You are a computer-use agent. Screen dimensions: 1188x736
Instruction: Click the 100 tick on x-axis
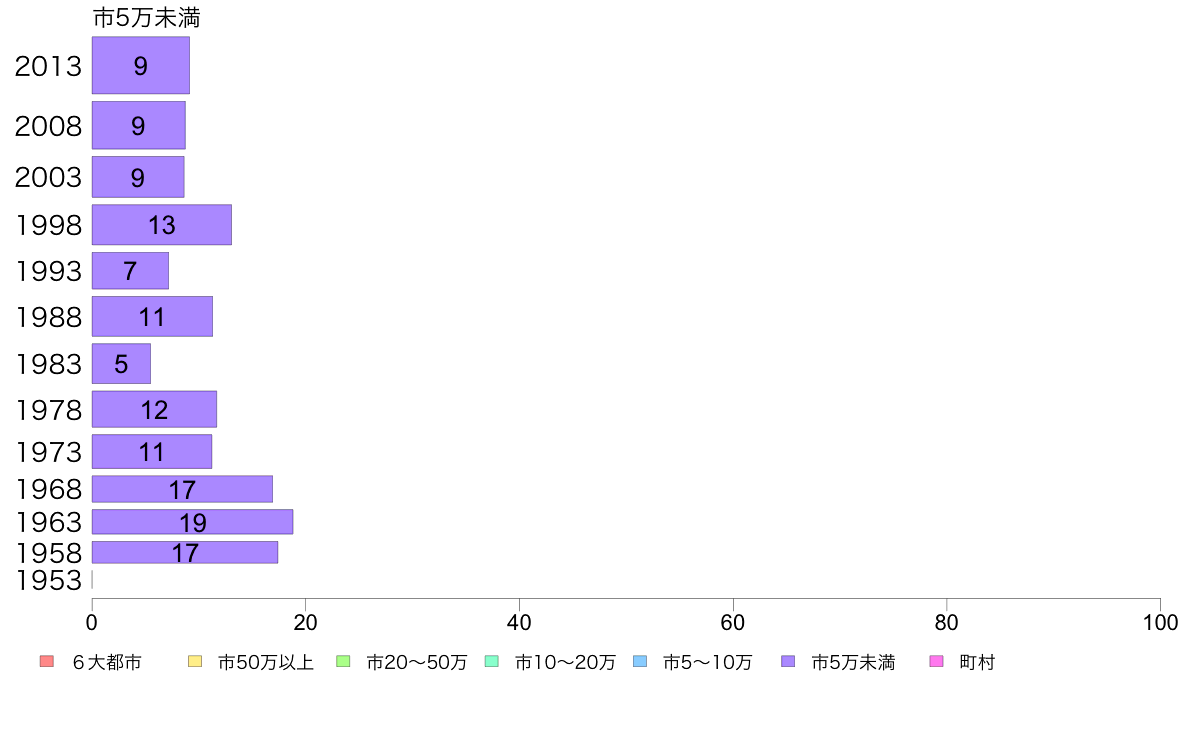coord(1160,623)
